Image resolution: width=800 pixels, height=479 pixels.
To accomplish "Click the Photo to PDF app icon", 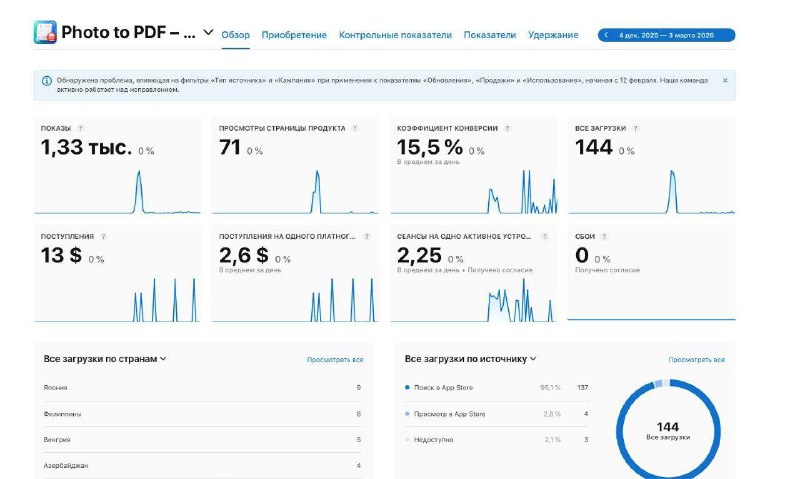I will [45, 32].
